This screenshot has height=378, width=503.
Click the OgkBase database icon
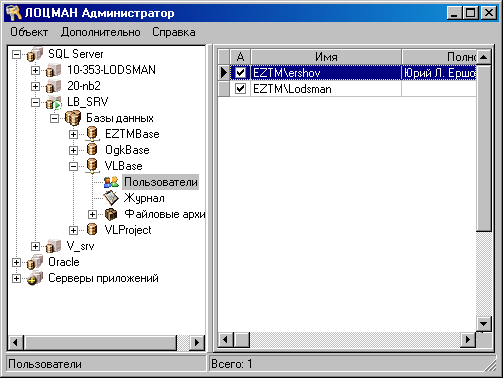[92, 150]
